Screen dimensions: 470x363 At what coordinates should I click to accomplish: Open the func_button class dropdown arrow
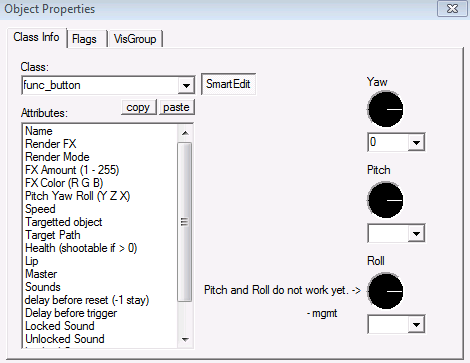click(186, 86)
